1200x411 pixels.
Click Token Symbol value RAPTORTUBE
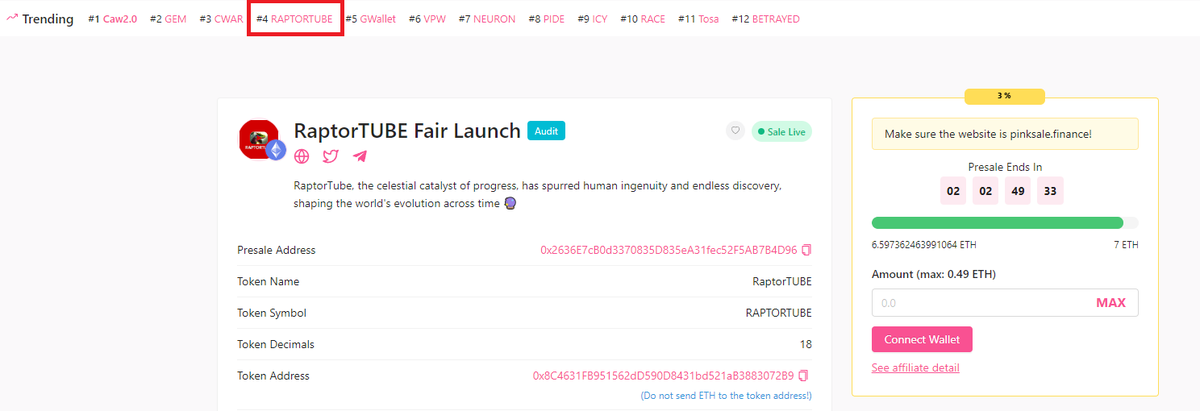(x=779, y=313)
